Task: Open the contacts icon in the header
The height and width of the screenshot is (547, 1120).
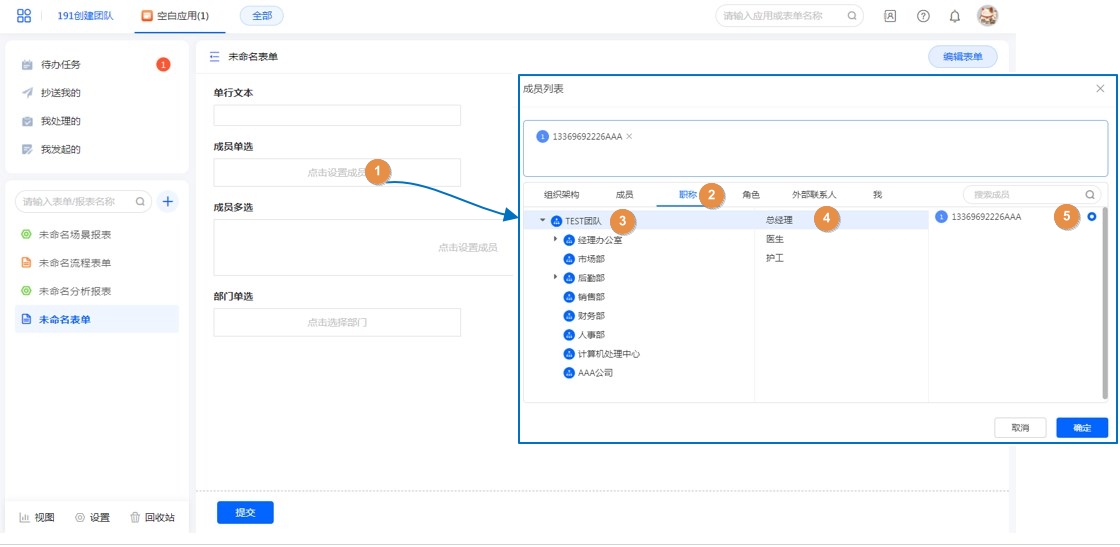Action: tap(890, 16)
